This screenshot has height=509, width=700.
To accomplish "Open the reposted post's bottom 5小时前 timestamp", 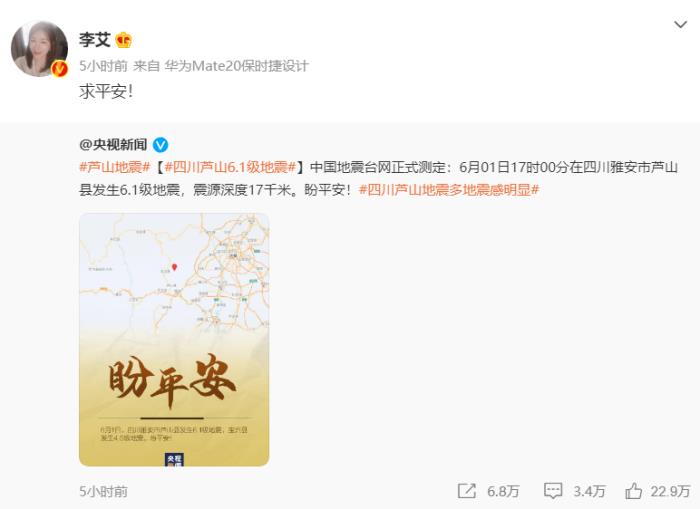I will click(103, 492).
